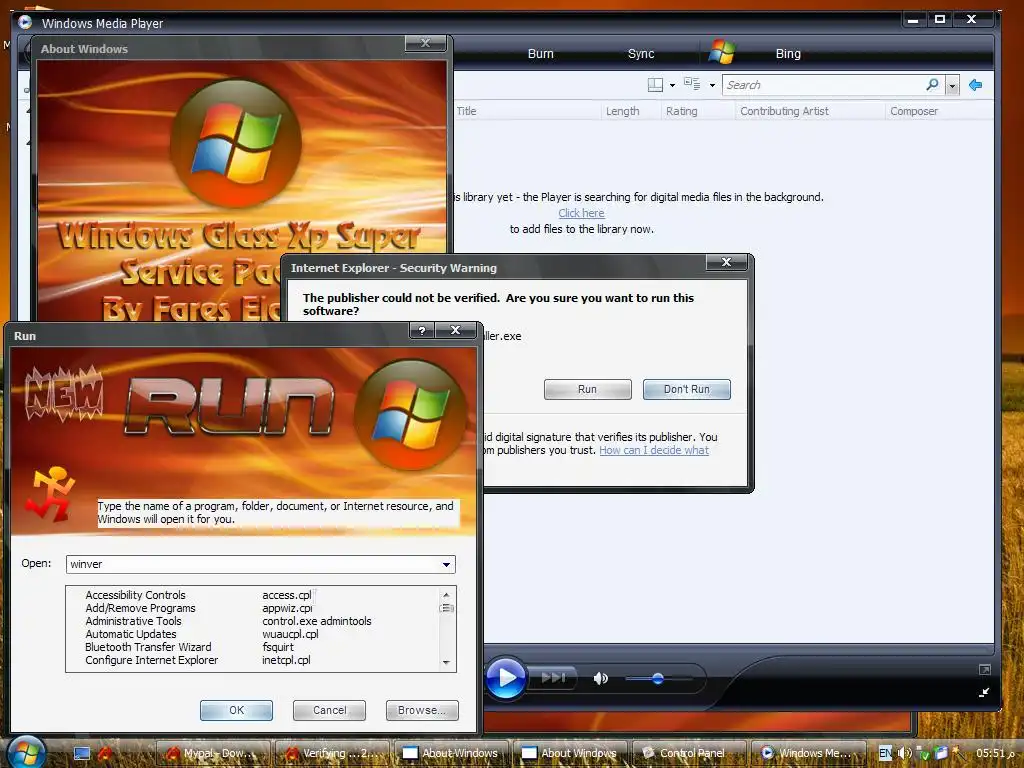The width and height of the screenshot is (1024, 768).
Task: Click the 'Click here' link in Media Player
Action: (x=581, y=213)
